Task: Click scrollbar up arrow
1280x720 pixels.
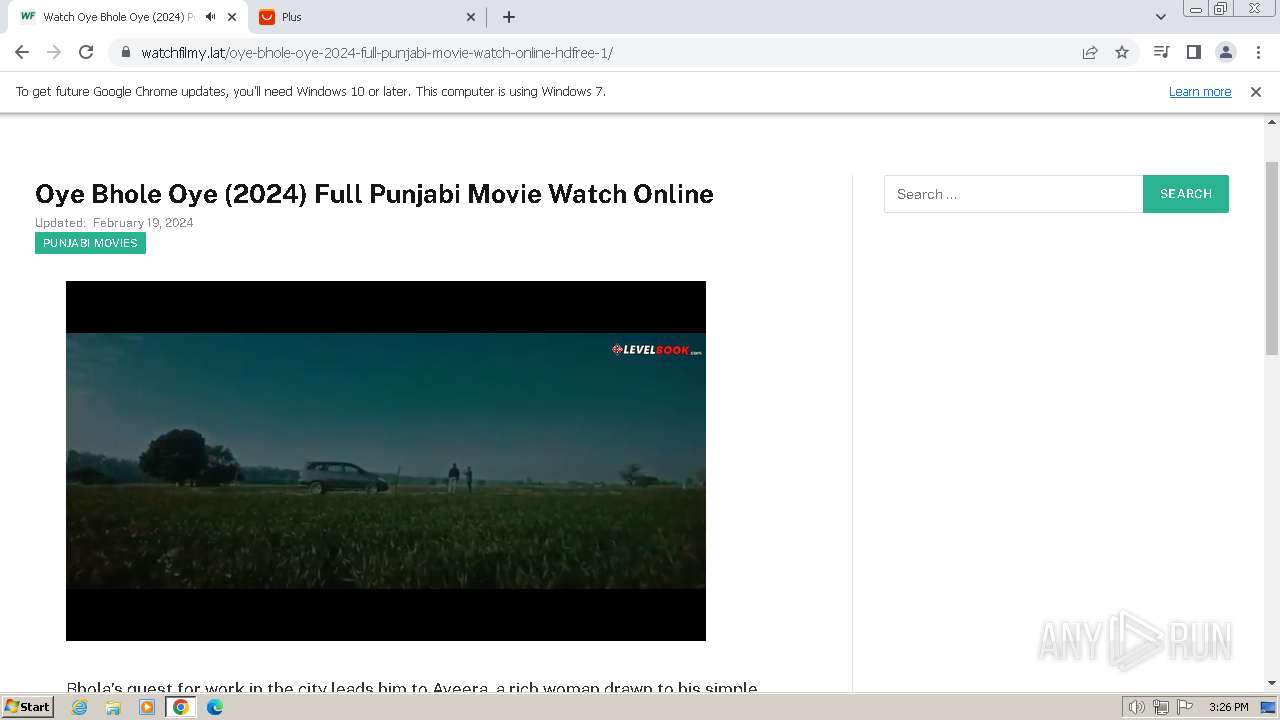Action: pos(1272,122)
